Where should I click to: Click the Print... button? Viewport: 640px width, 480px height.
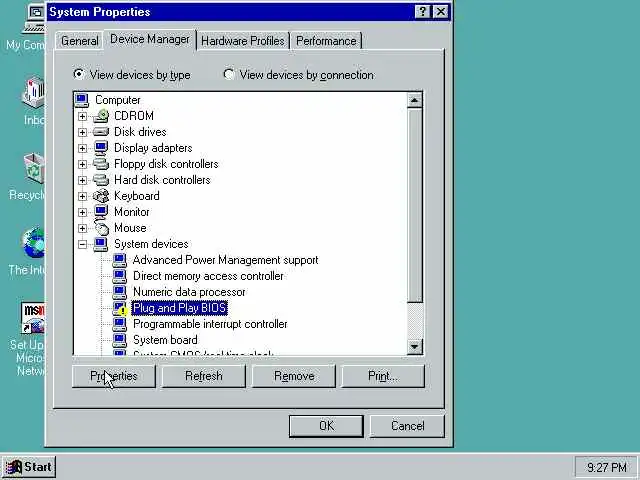pyautogui.click(x=383, y=376)
